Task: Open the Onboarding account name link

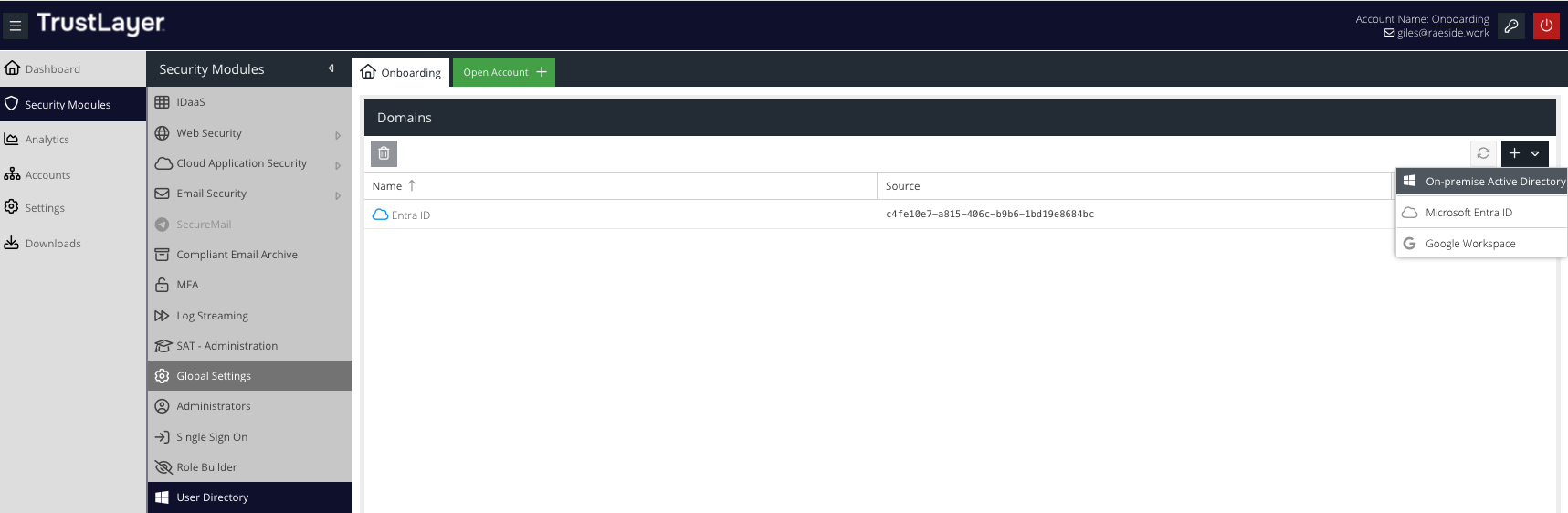Action: pos(1459,19)
